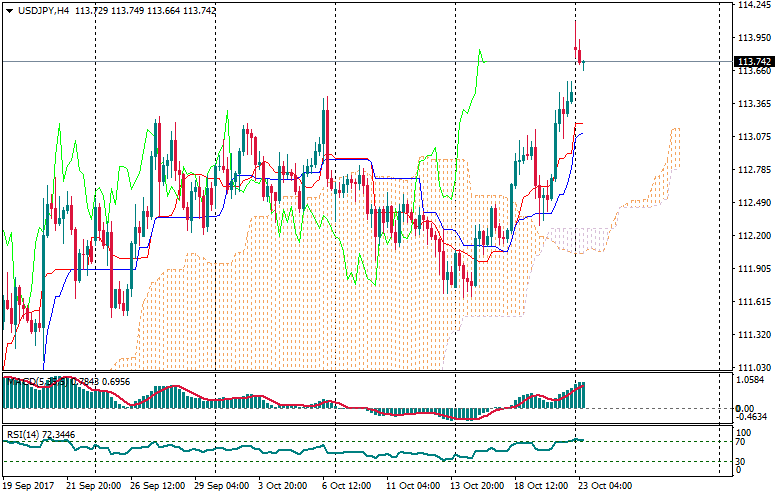The height and width of the screenshot is (497, 775).
Task: Click the RSI(14) indicator label
Action: 23,434
